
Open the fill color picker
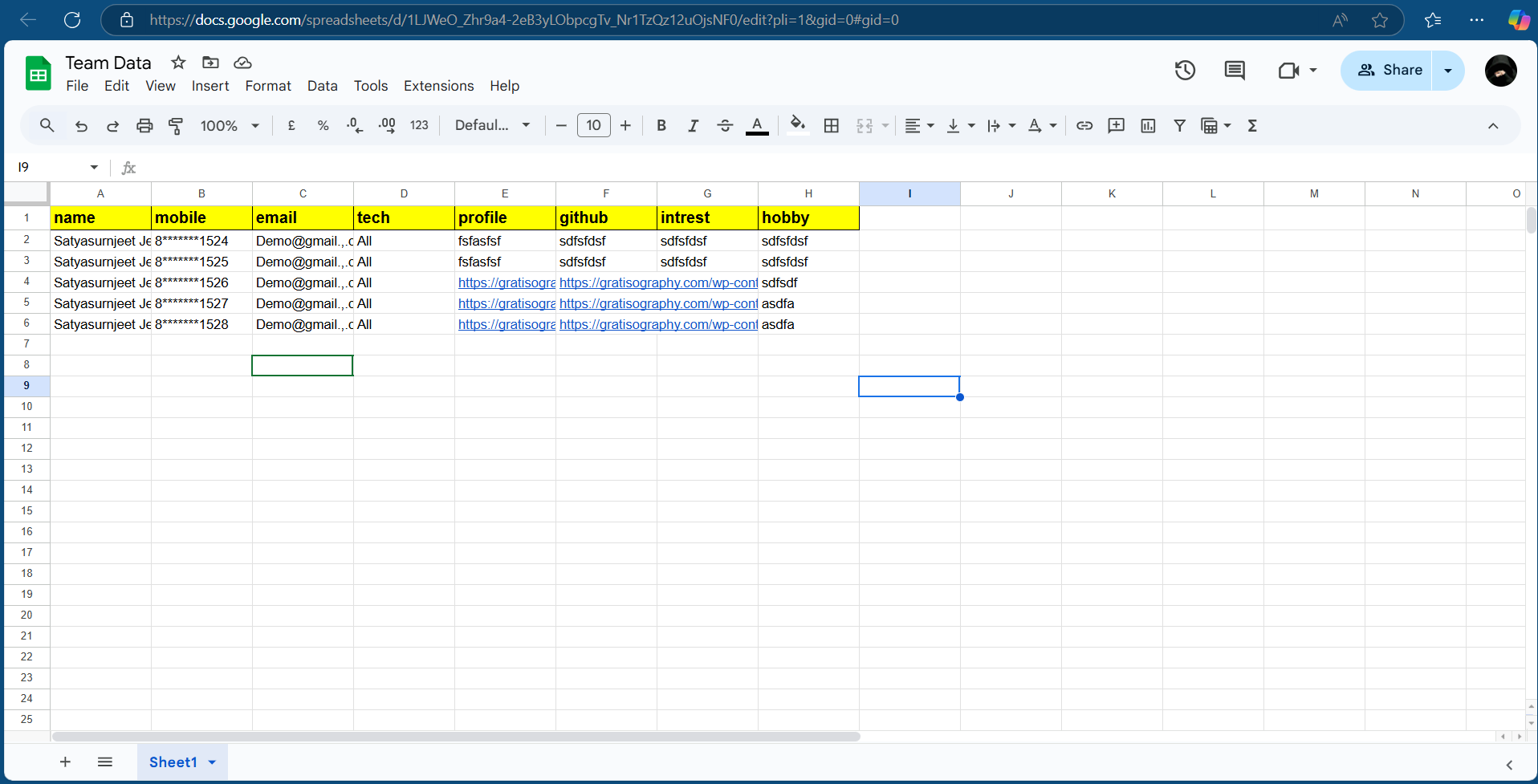[x=797, y=124]
